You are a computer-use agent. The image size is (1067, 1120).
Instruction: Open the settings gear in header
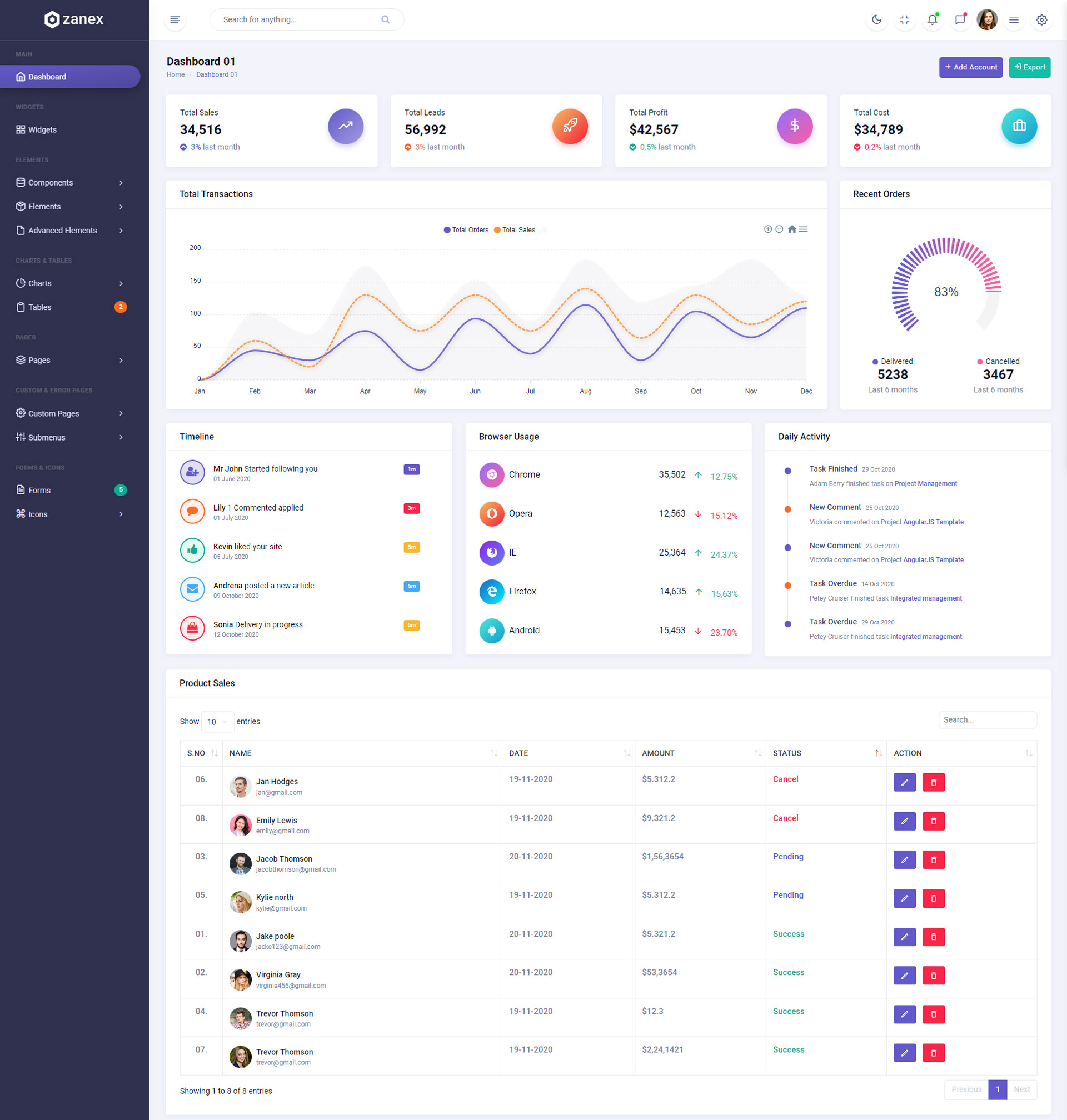1041,20
